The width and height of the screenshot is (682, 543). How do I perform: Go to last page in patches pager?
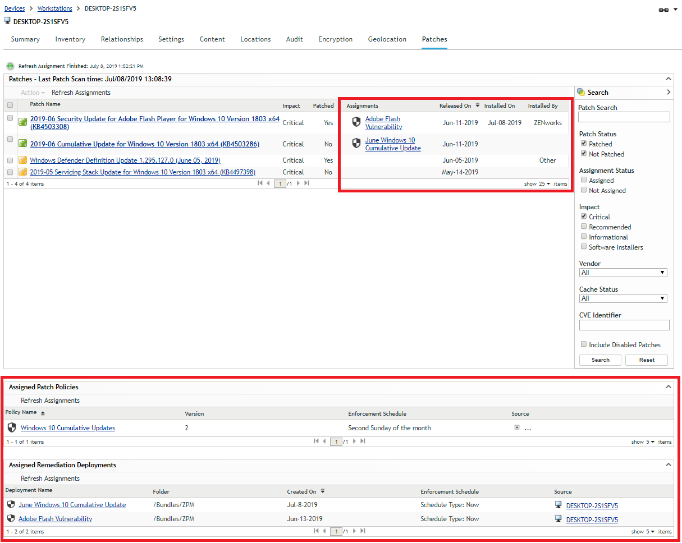[x=307, y=183]
